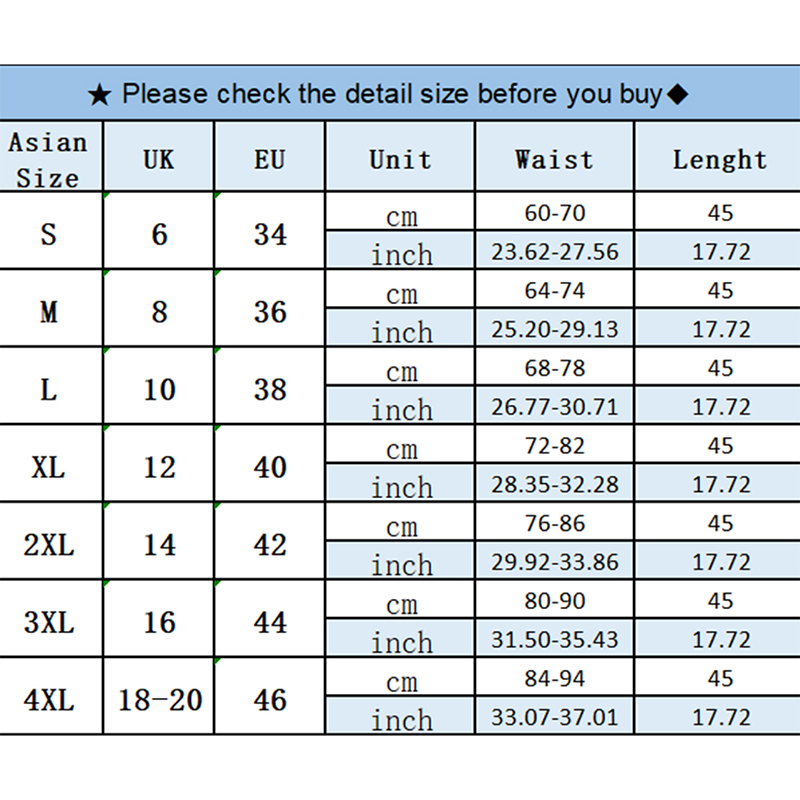Click the EU size 36 cell
The height and width of the screenshot is (800, 800).
(270, 312)
